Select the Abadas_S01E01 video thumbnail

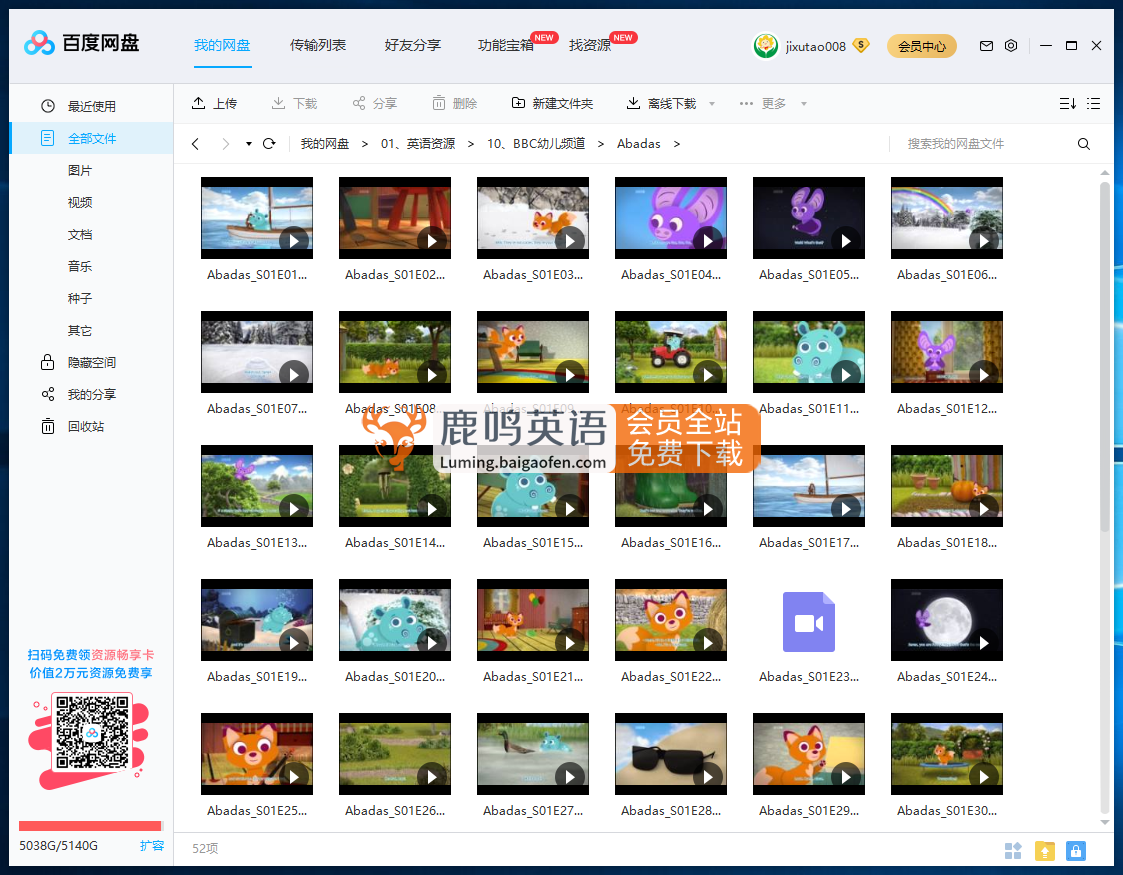click(x=257, y=218)
